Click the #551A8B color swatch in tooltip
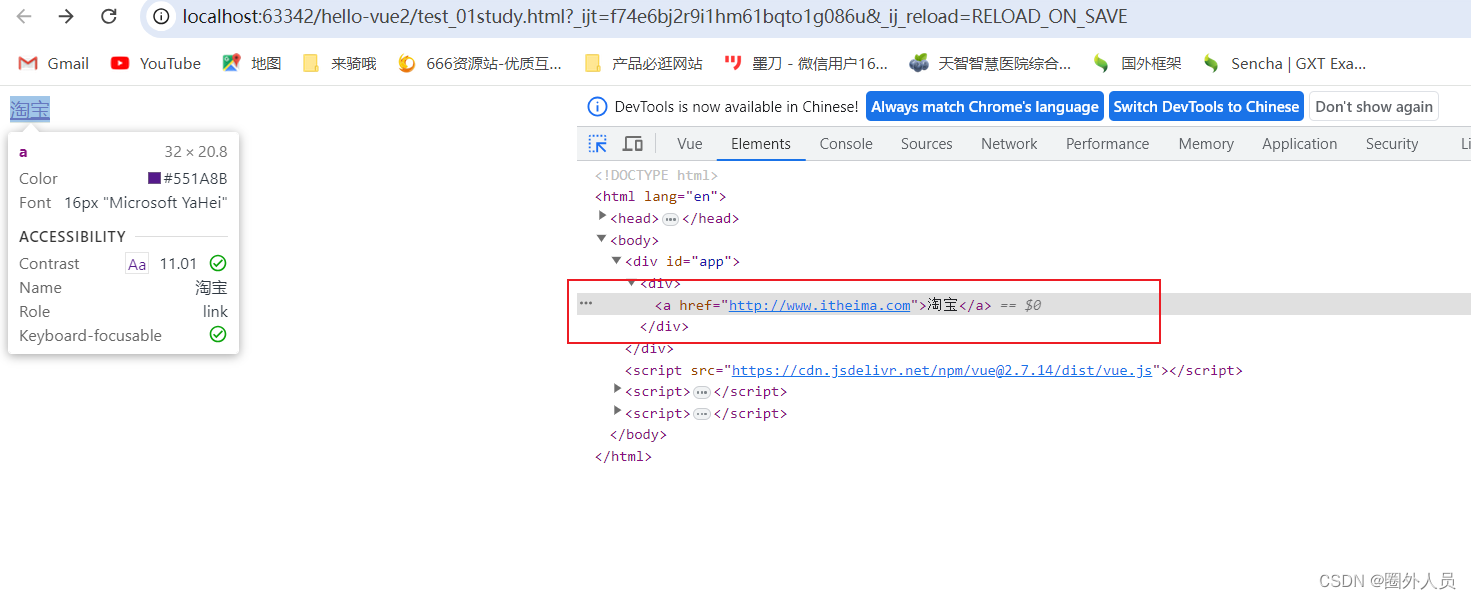The width and height of the screenshot is (1471, 599). pyautogui.click(x=154, y=178)
